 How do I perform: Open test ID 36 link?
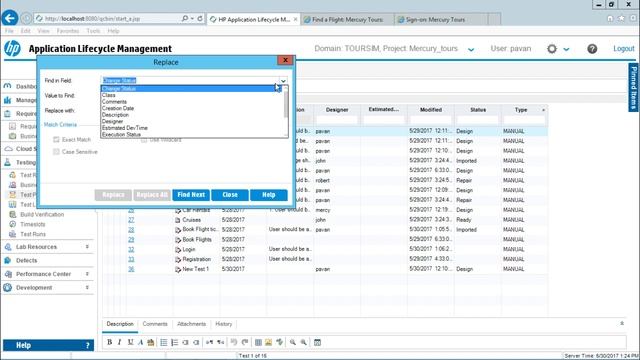(x=131, y=269)
